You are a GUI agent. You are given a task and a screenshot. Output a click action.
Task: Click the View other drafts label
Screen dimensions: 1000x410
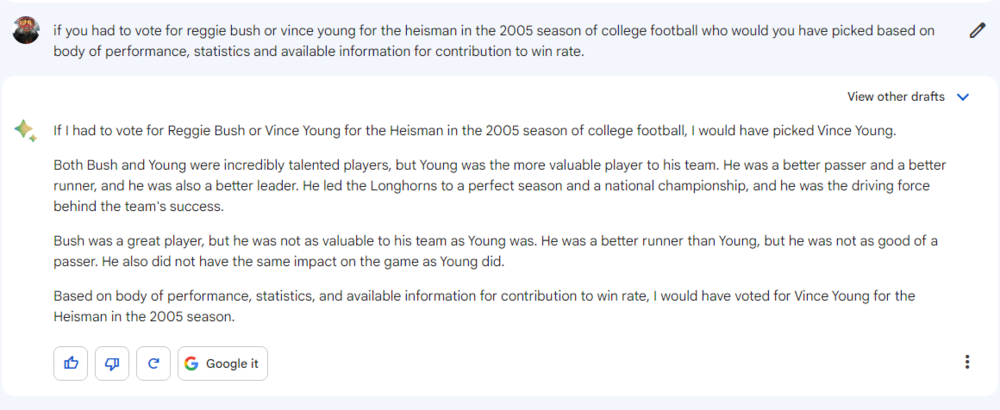[895, 97]
